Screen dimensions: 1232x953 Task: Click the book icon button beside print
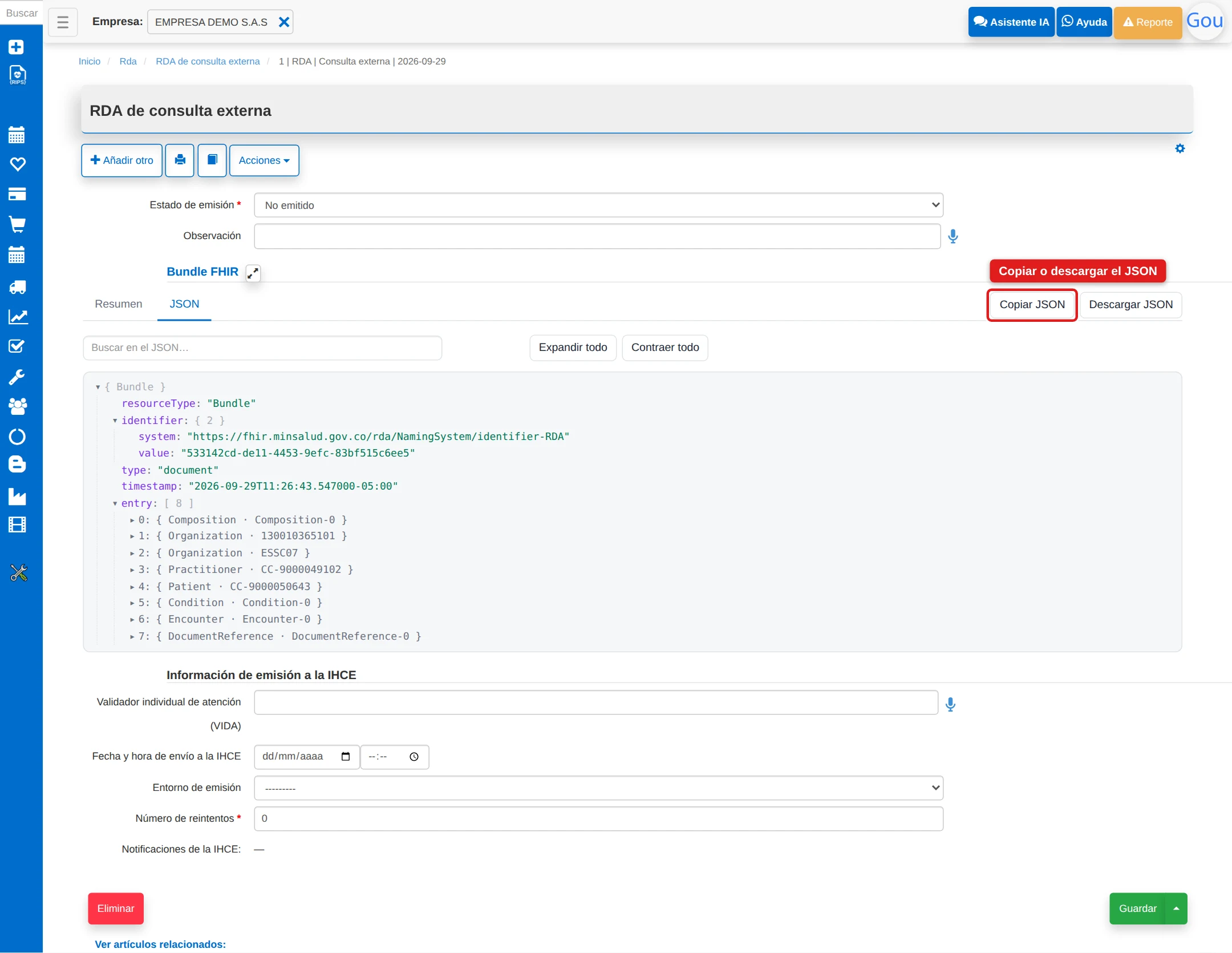(212, 160)
